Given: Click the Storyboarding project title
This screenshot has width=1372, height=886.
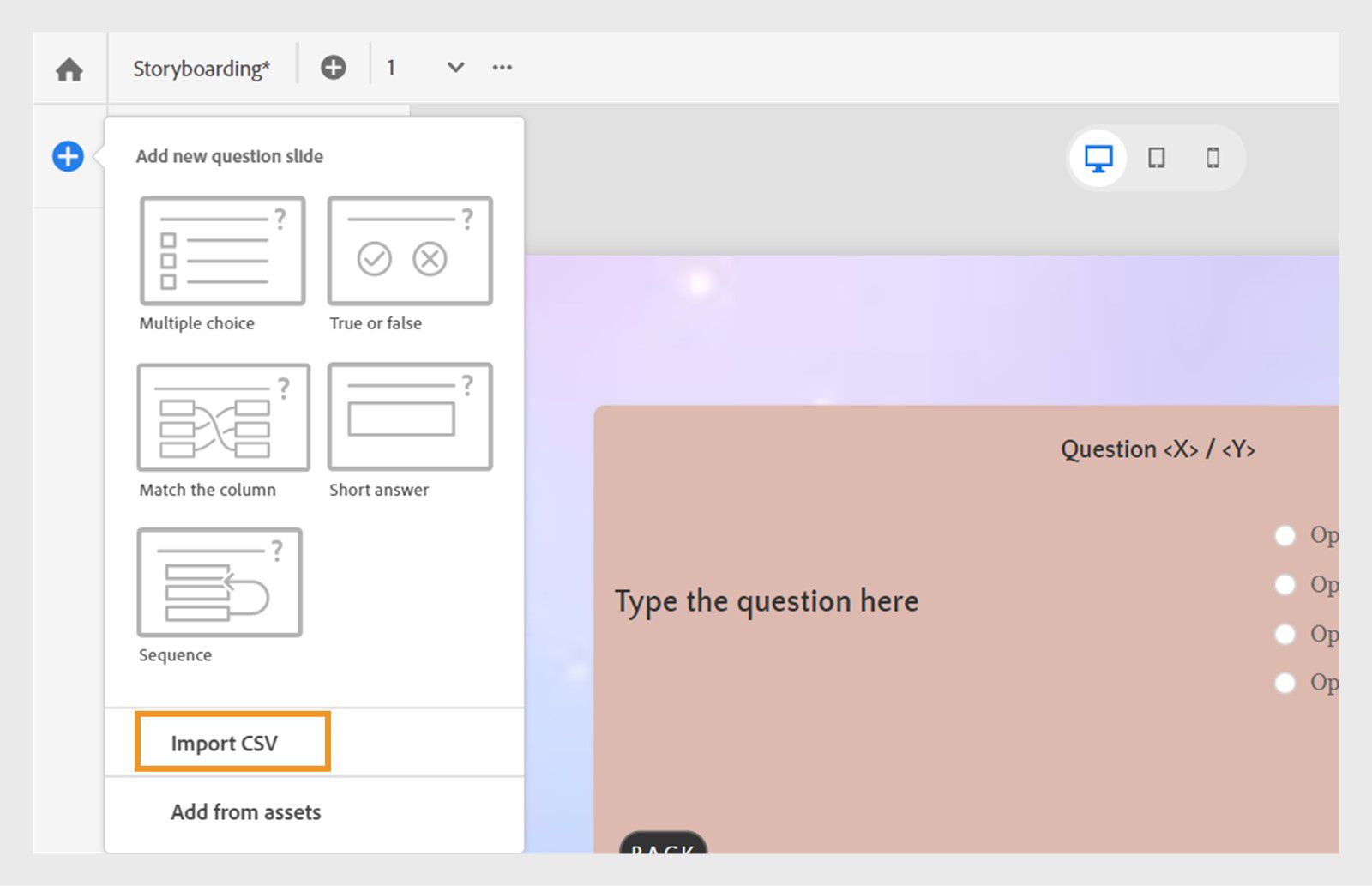Looking at the screenshot, I should coord(201,69).
